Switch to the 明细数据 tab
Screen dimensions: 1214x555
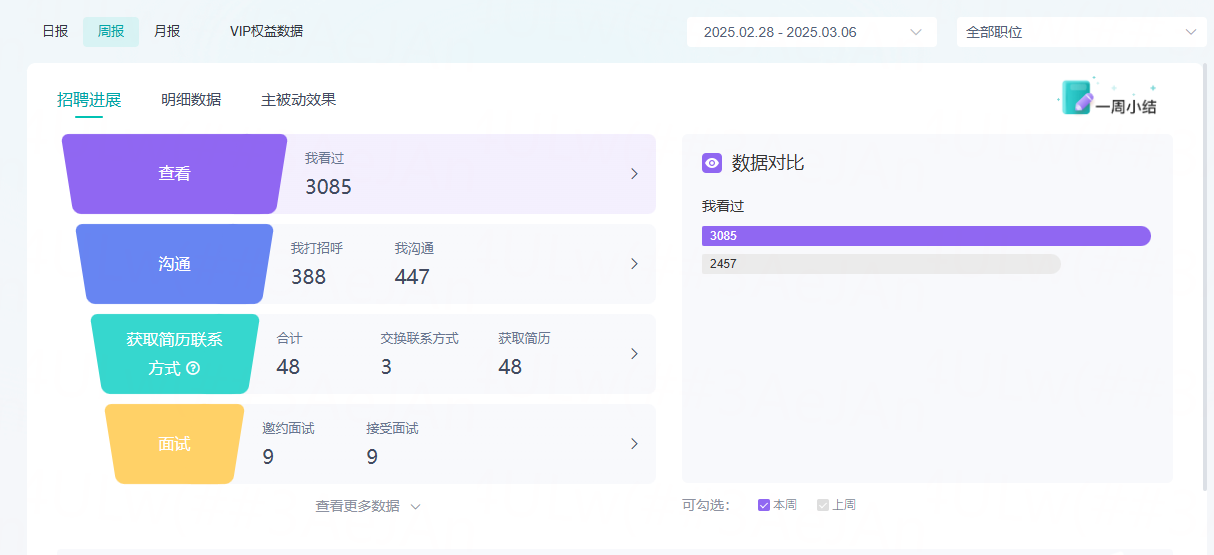point(191,100)
